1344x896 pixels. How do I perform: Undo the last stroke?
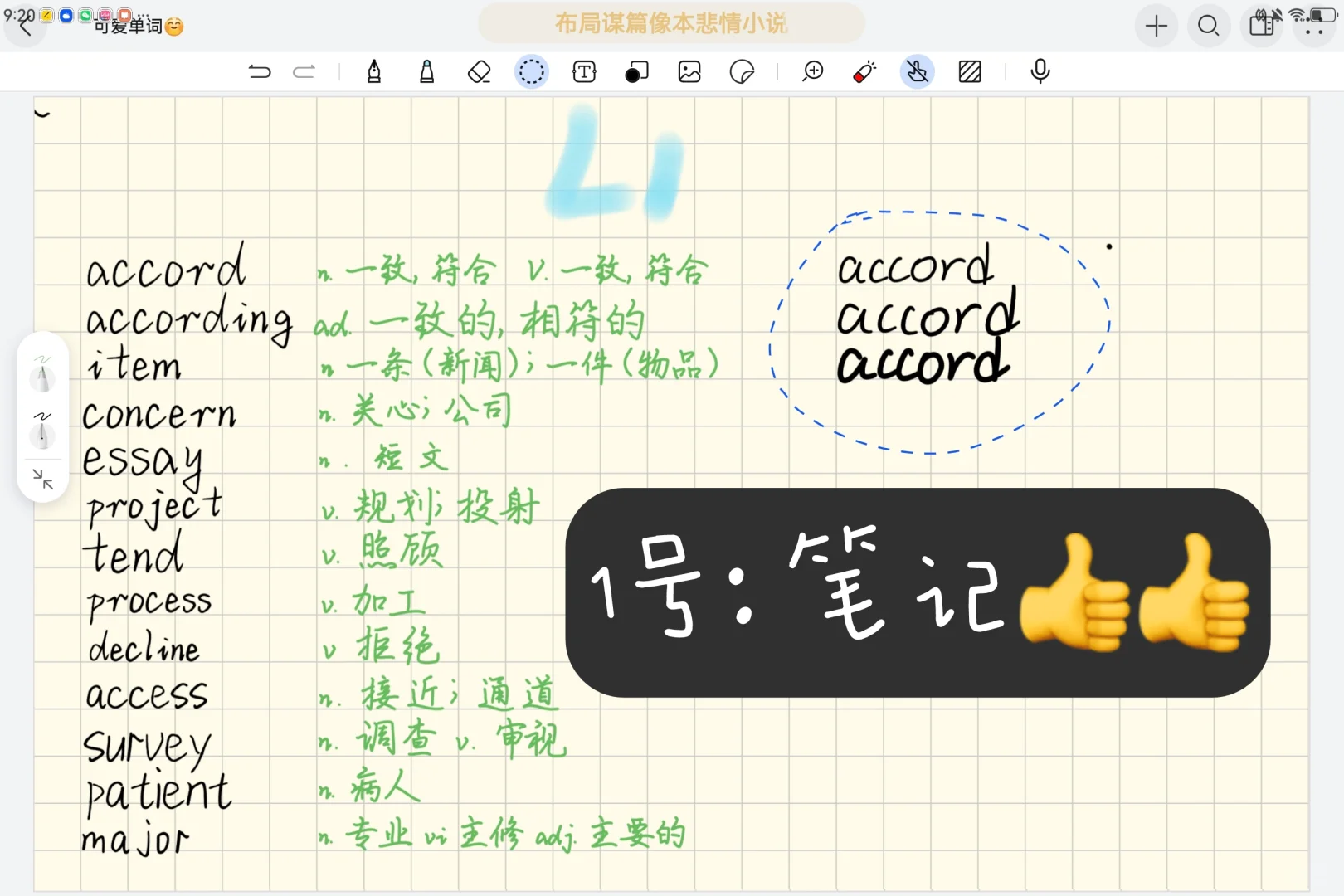tap(260, 72)
